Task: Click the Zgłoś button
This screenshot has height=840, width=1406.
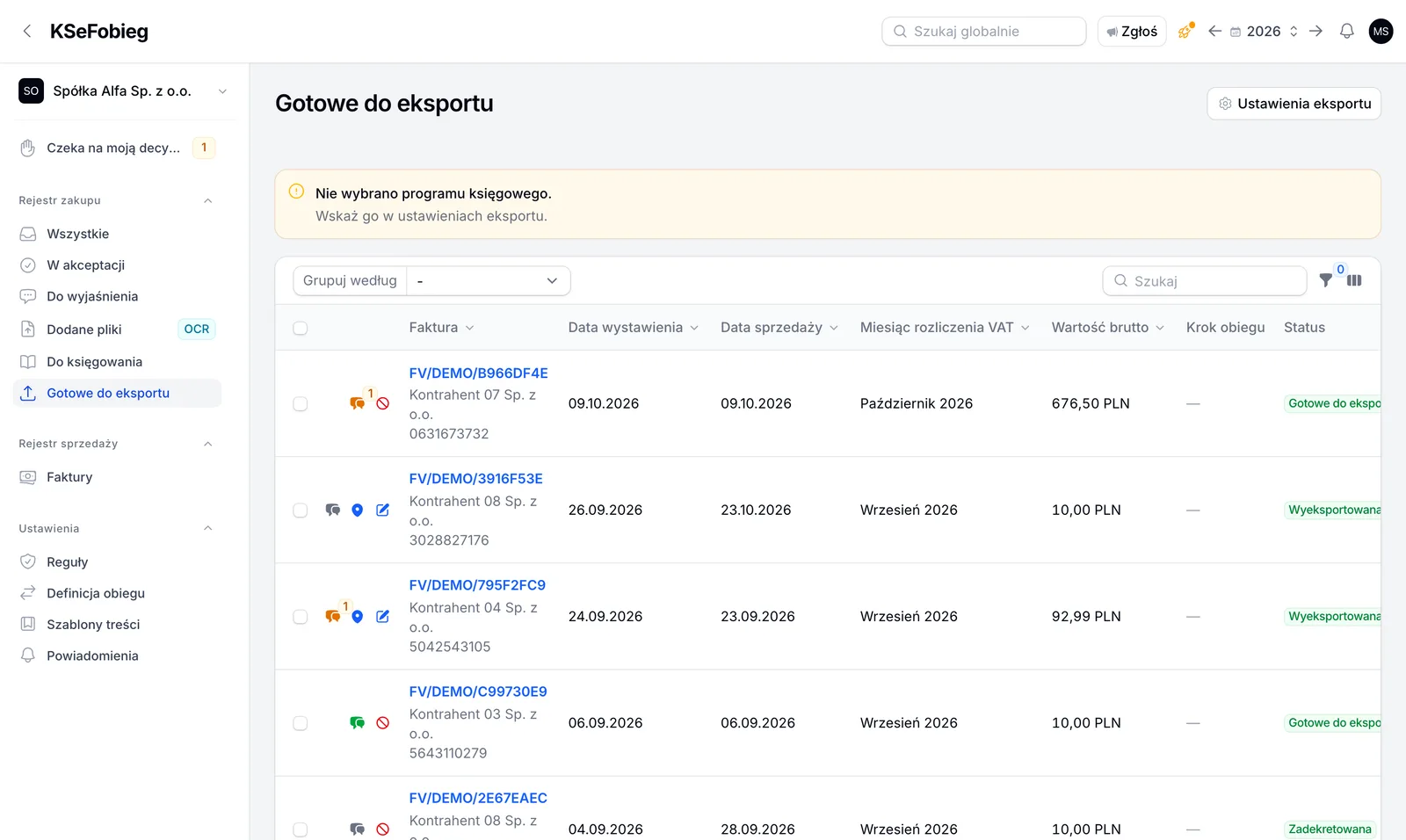Action: (x=1132, y=32)
